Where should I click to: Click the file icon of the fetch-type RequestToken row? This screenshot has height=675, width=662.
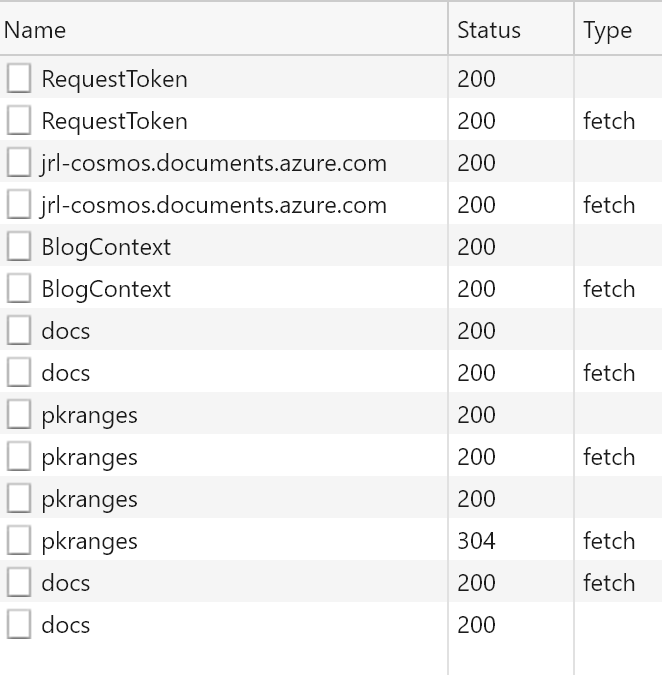[18, 121]
